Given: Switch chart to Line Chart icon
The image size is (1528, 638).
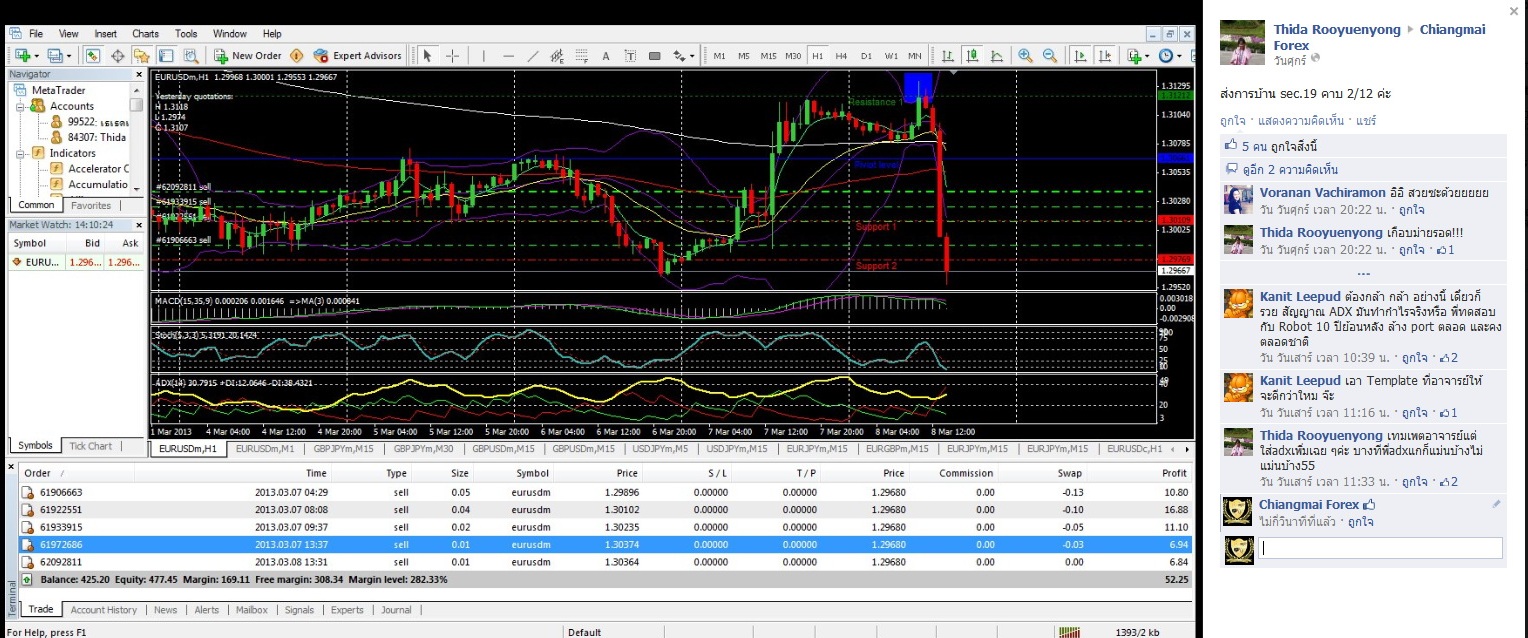Looking at the screenshot, I should [997, 56].
